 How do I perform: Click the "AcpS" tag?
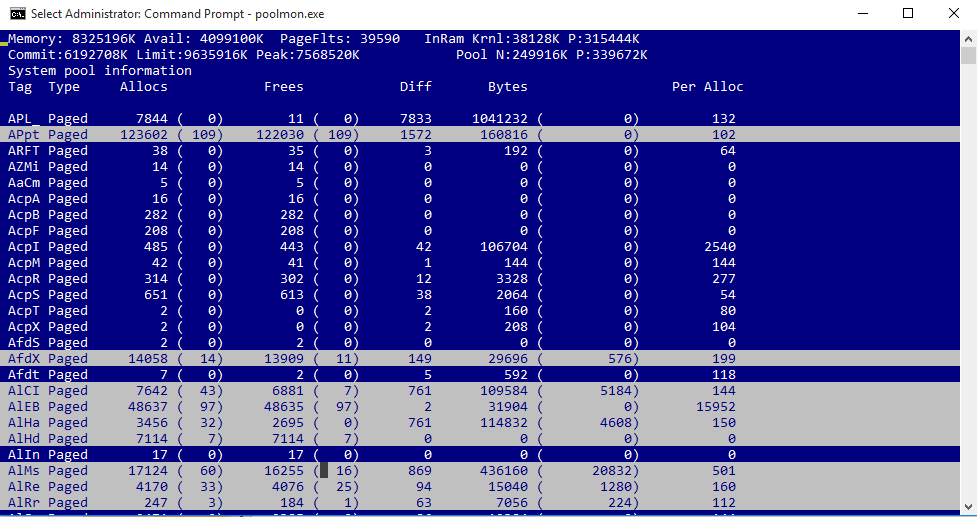[24, 295]
